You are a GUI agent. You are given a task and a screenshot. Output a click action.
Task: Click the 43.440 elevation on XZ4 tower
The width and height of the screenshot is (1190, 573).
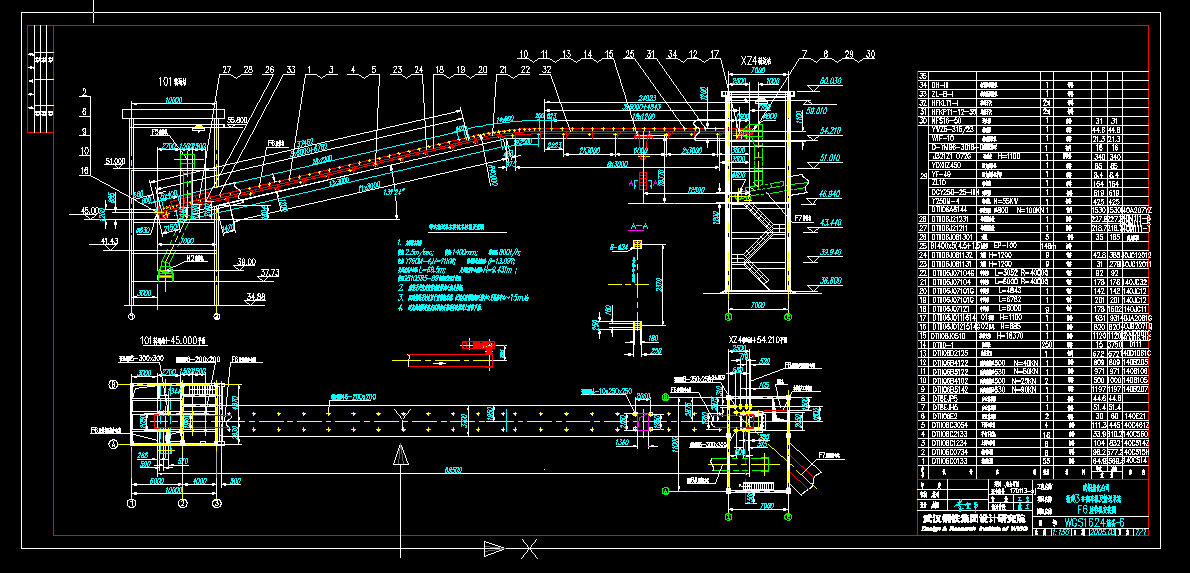pos(830,223)
